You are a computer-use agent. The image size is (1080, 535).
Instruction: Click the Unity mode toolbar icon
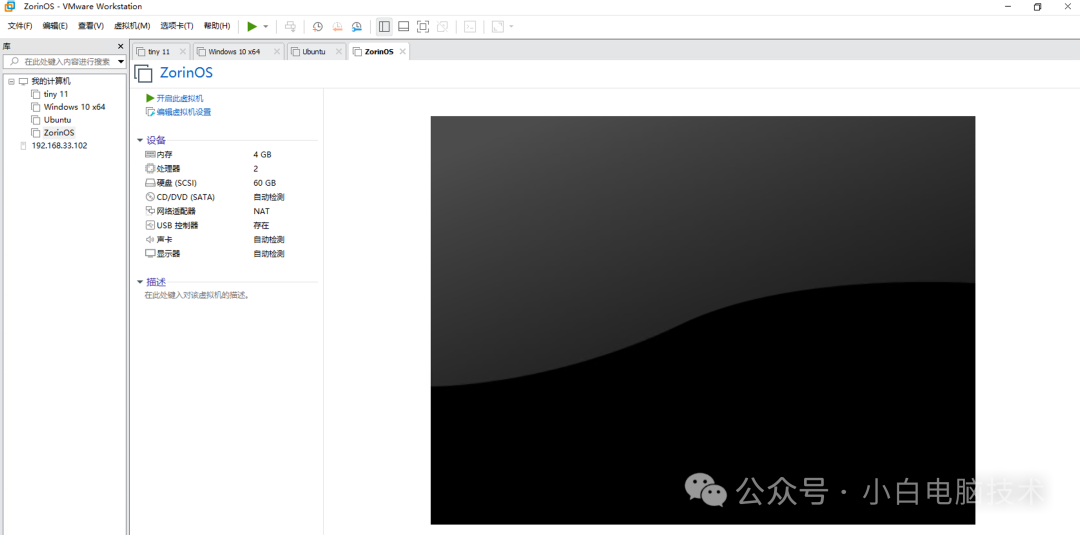[x=443, y=26]
